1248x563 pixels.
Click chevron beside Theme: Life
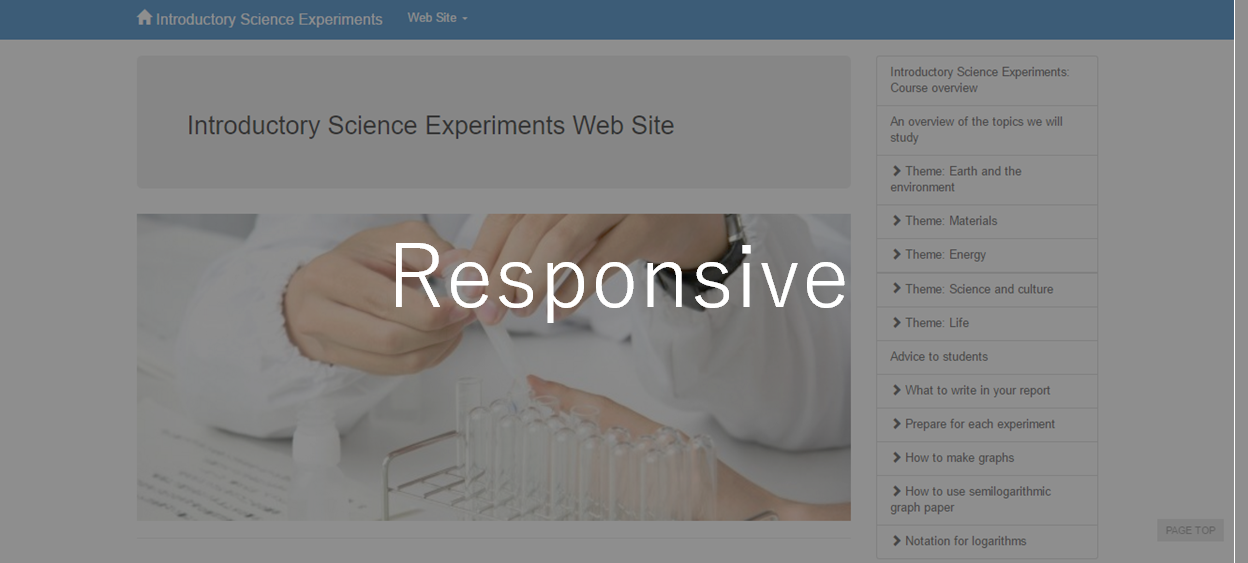[x=897, y=323]
